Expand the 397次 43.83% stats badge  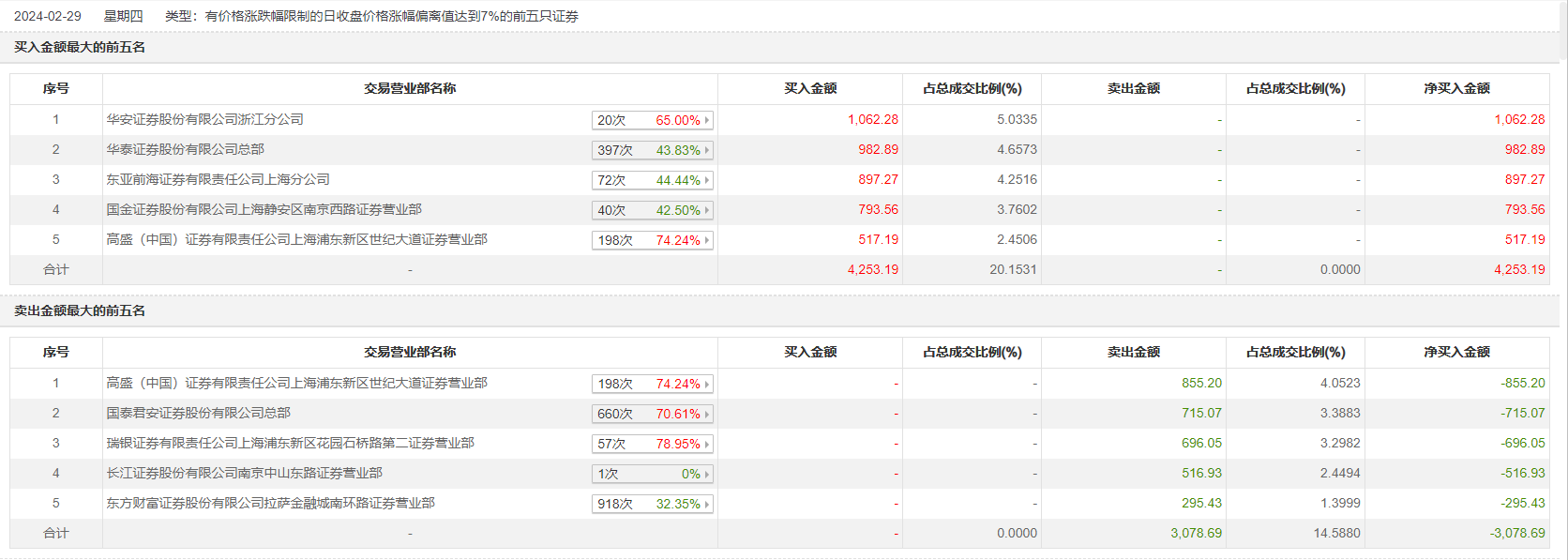coord(653,150)
